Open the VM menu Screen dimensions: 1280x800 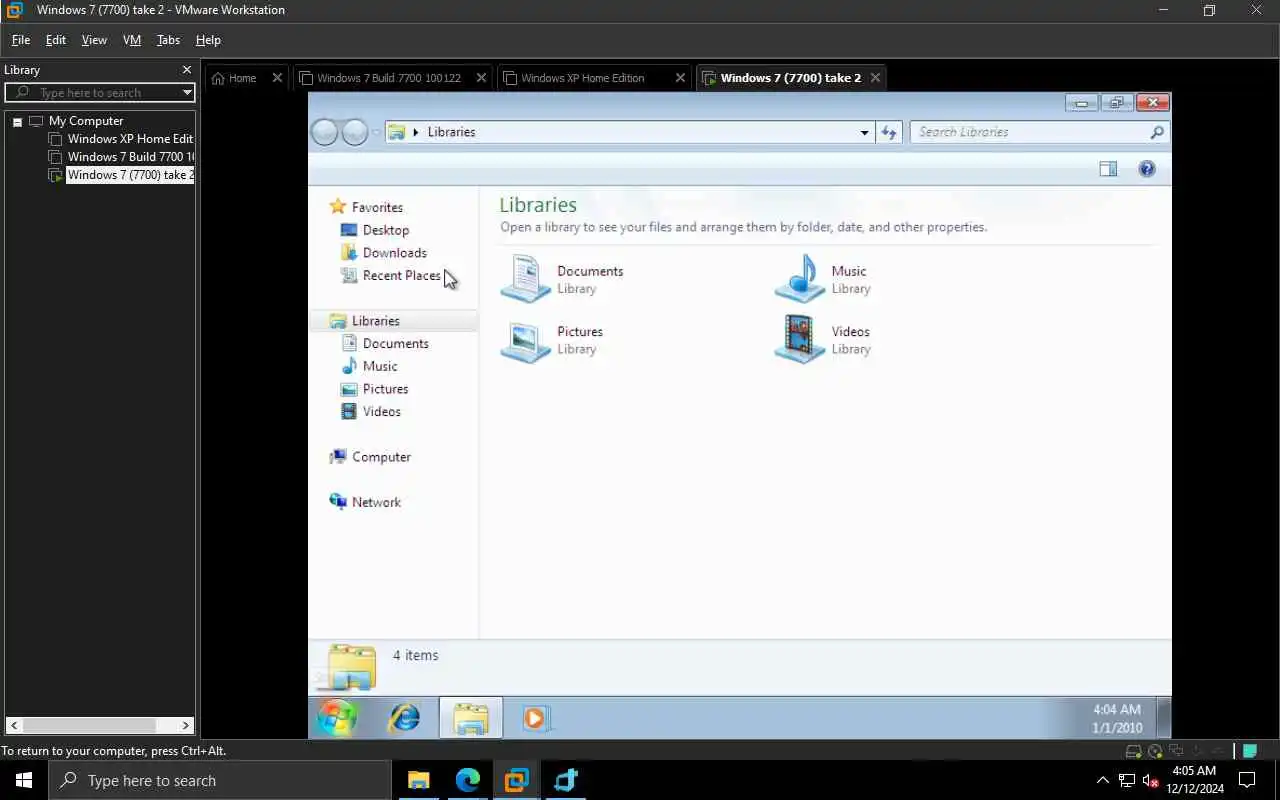click(132, 40)
